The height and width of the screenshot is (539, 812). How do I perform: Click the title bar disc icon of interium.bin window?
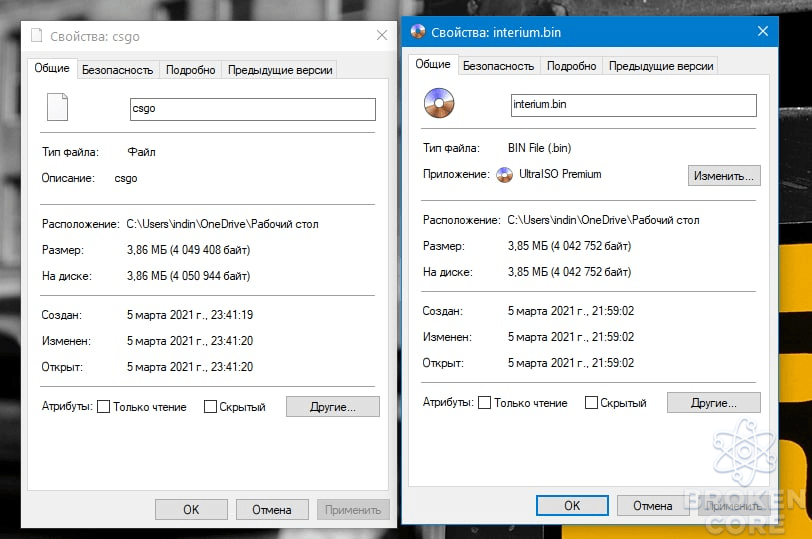point(417,32)
